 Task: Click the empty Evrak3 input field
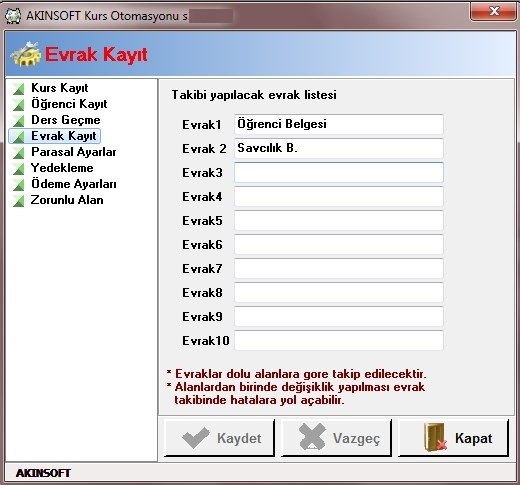tap(339, 172)
